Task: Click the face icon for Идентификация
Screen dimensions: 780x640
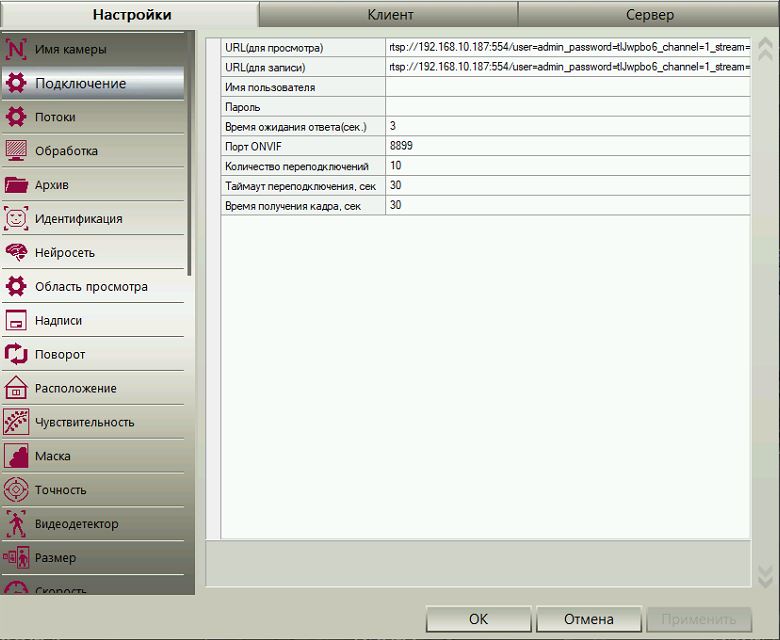Action: [x=16, y=218]
